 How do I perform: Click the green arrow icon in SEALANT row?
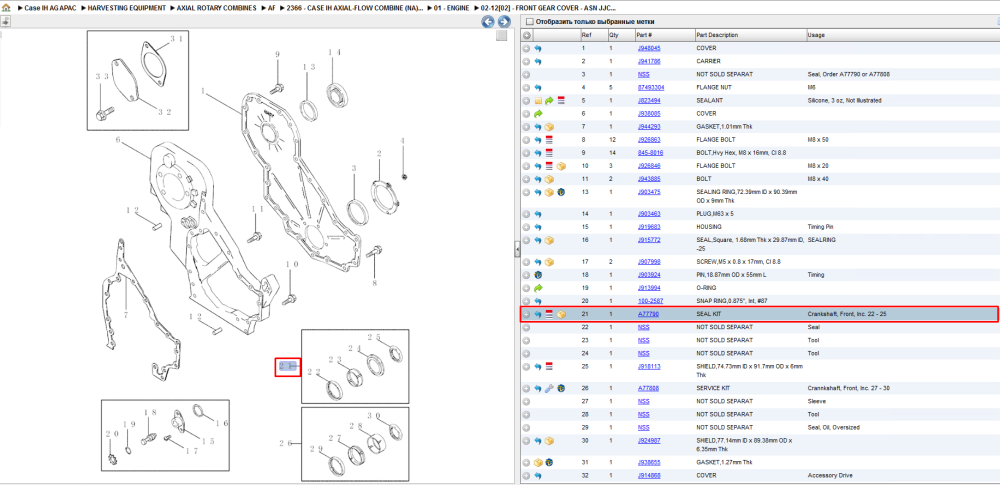[x=549, y=100]
